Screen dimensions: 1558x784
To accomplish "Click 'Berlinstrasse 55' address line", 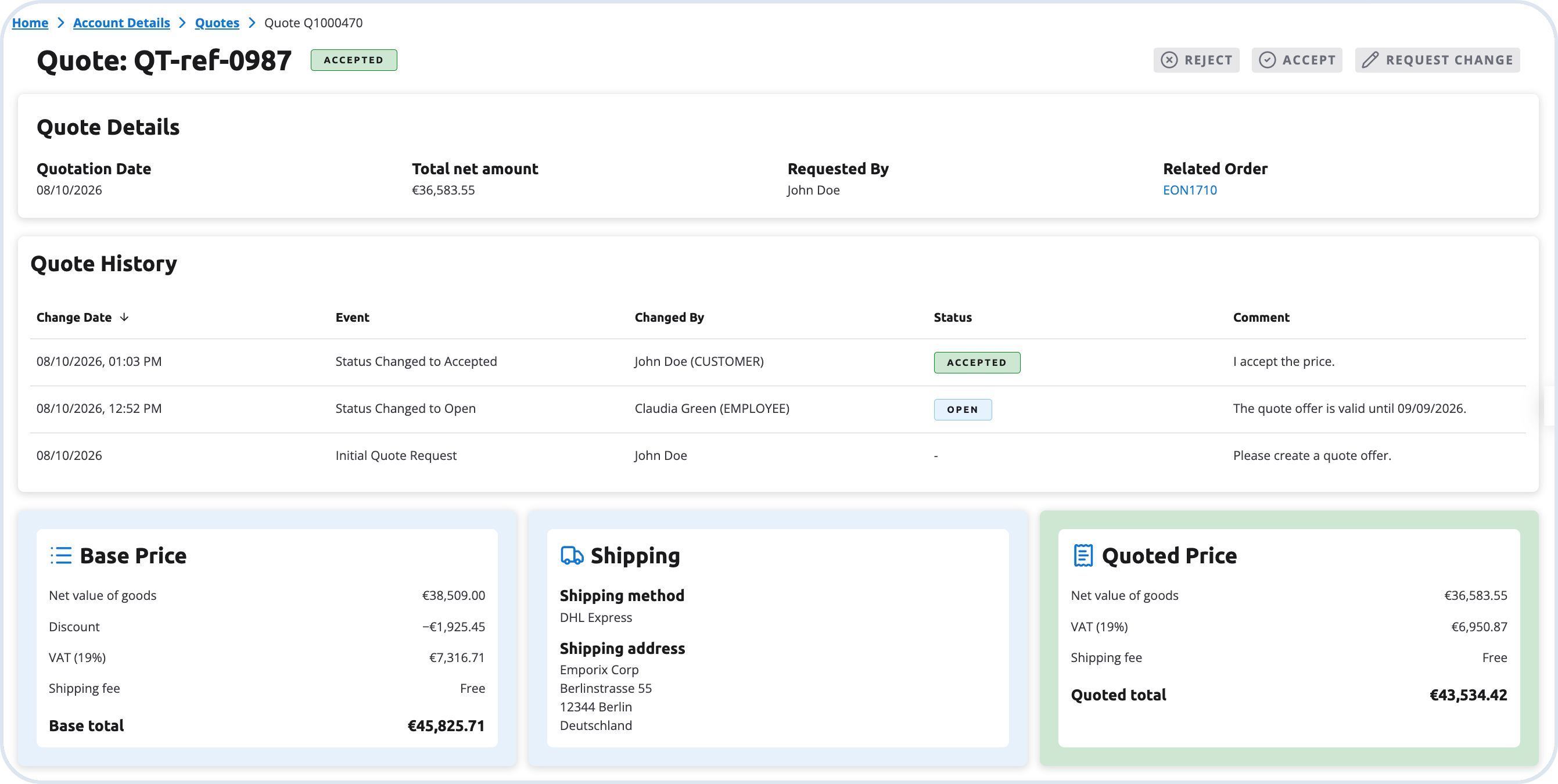I will (x=605, y=689).
